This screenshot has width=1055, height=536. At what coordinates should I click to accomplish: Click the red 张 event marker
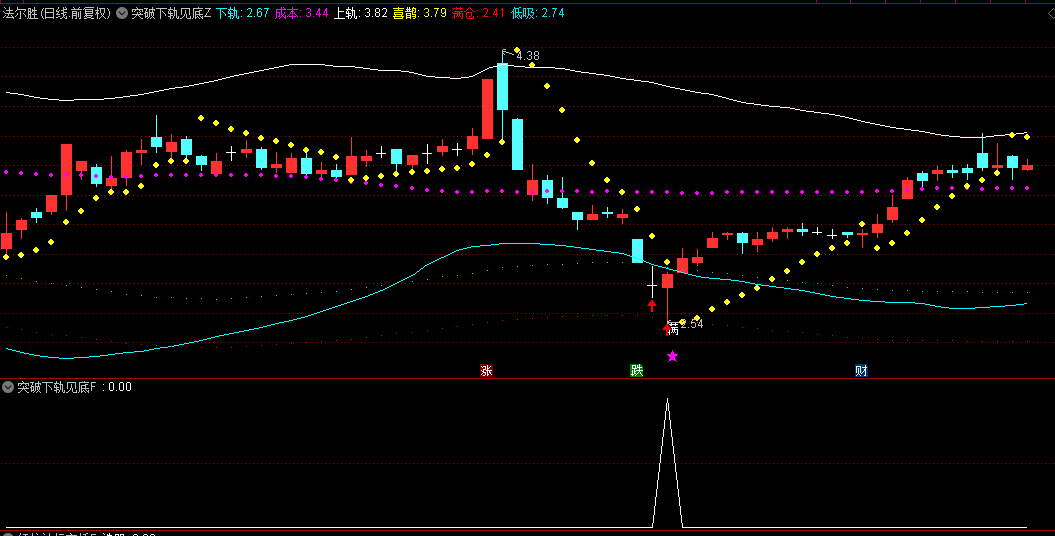coord(486,370)
